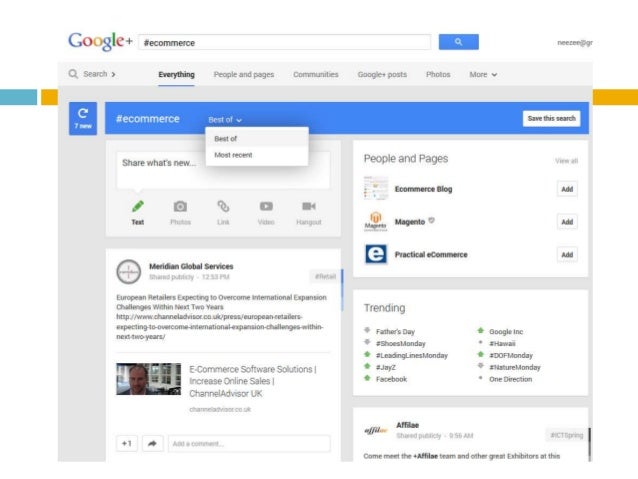Click the Affilae logo
The width and height of the screenshot is (638, 479).
click(376, 430)
